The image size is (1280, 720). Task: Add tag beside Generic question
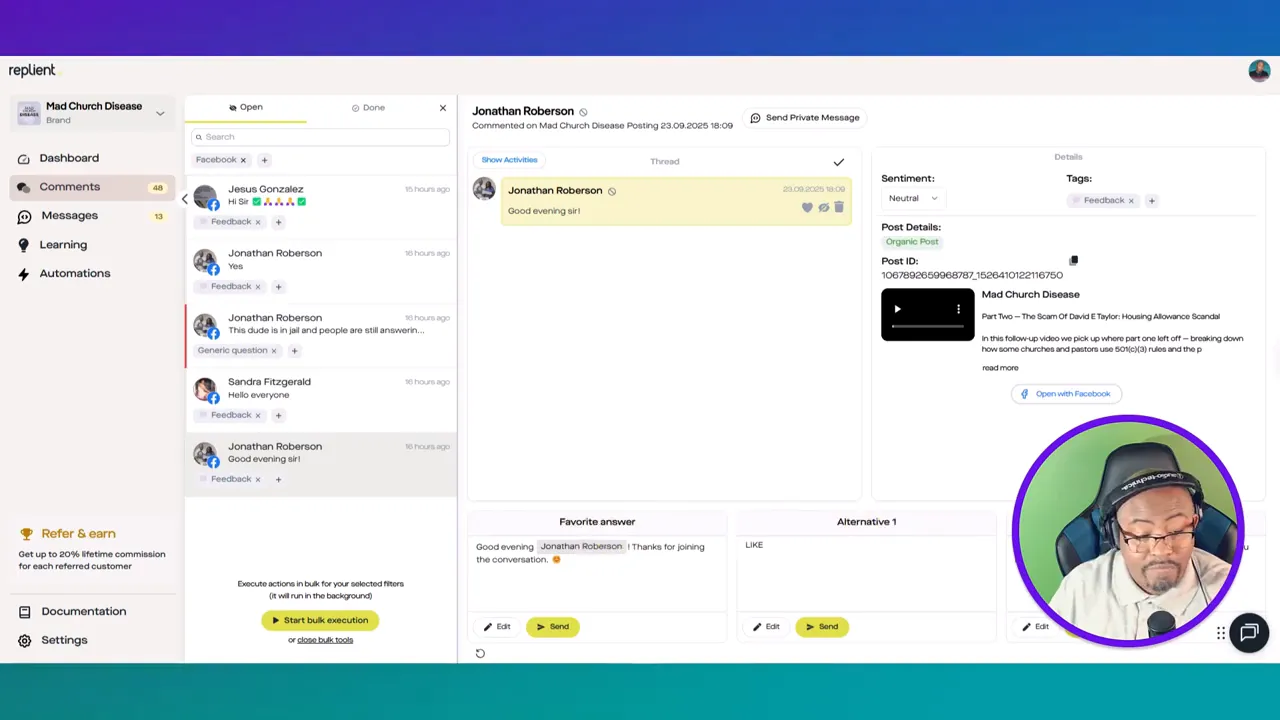coord(294,351)
